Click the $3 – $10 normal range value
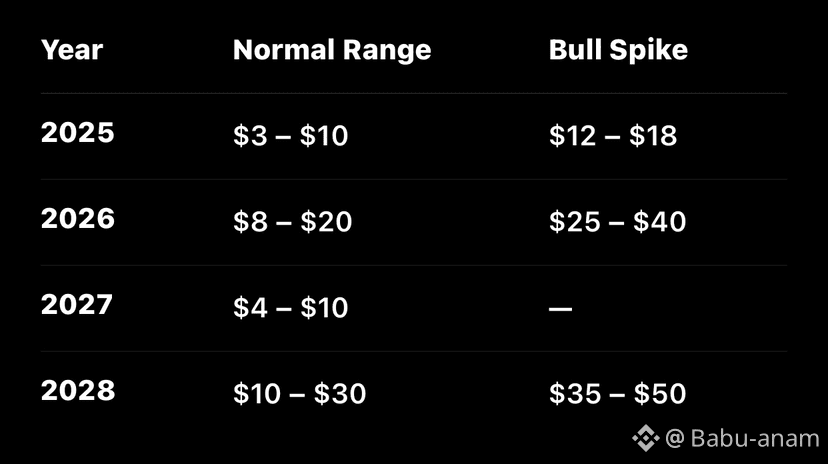This screenshot has width=828, height=464. point(290,136)
